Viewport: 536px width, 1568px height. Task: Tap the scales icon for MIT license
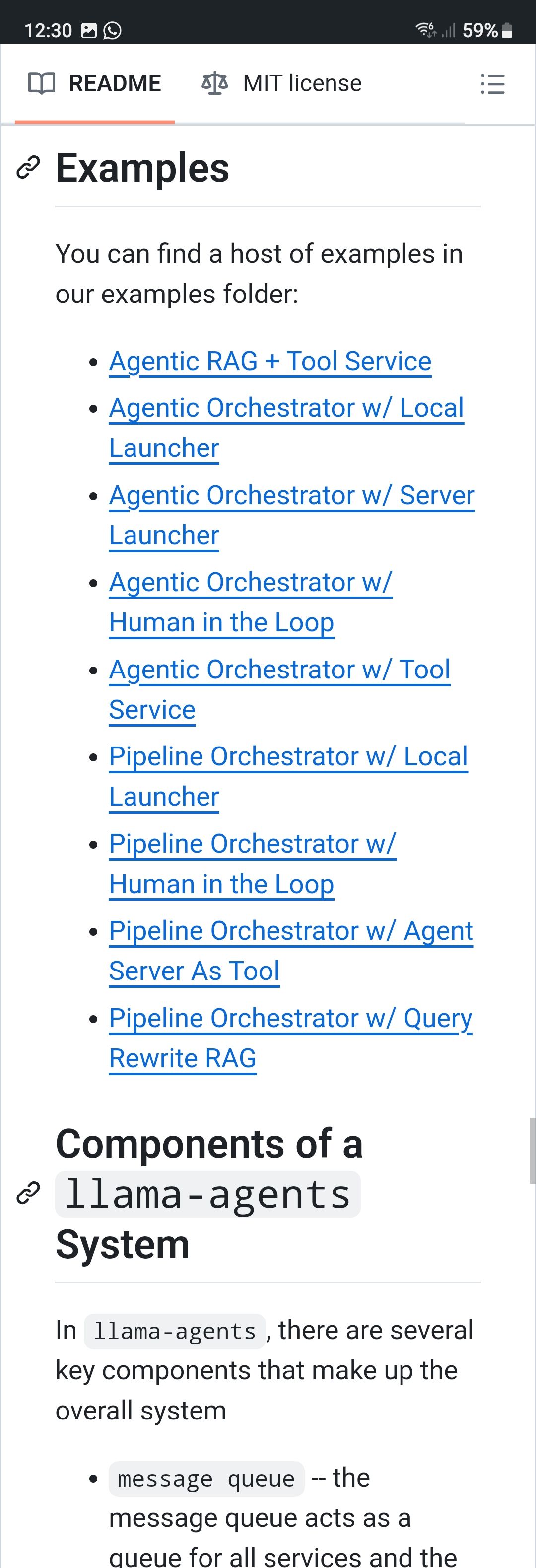215,83
